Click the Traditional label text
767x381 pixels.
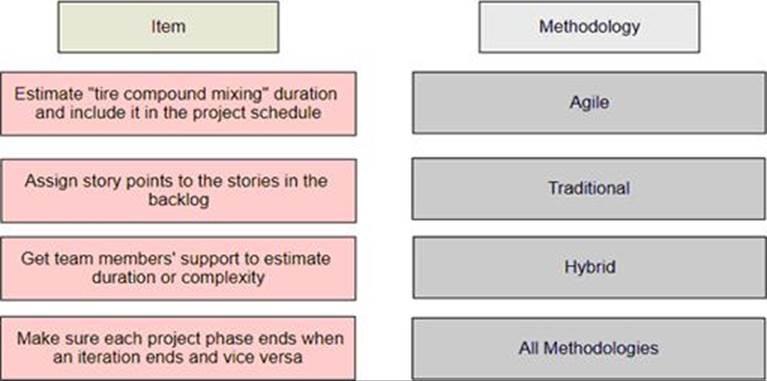point(589,188)
